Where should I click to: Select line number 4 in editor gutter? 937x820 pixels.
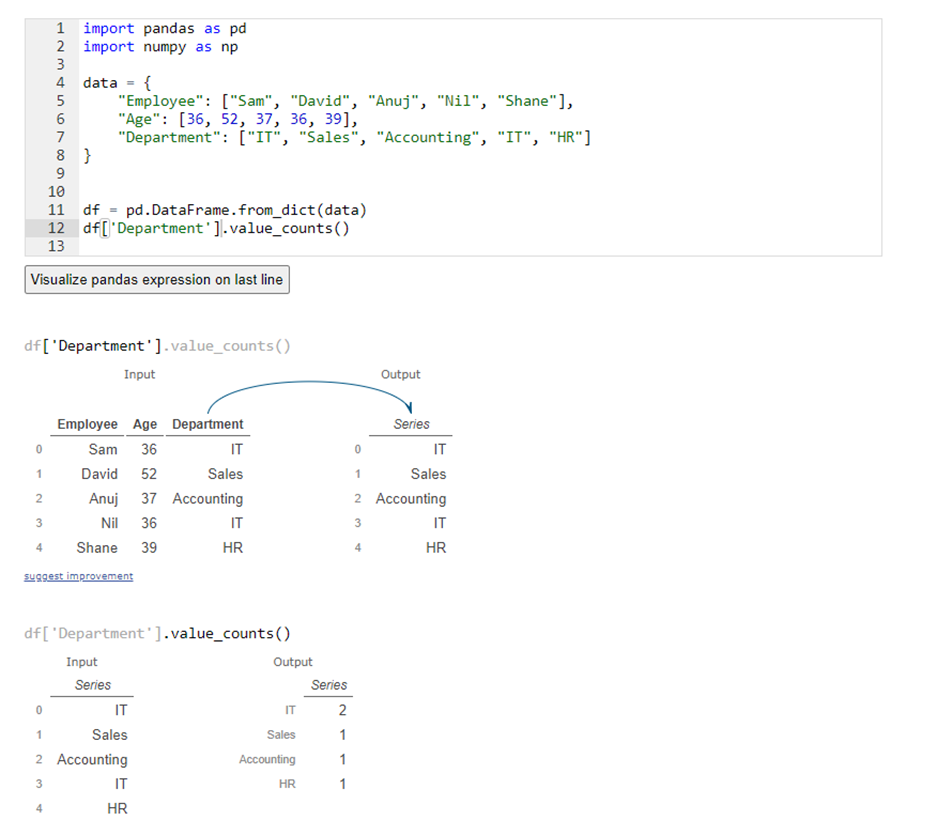60,83
